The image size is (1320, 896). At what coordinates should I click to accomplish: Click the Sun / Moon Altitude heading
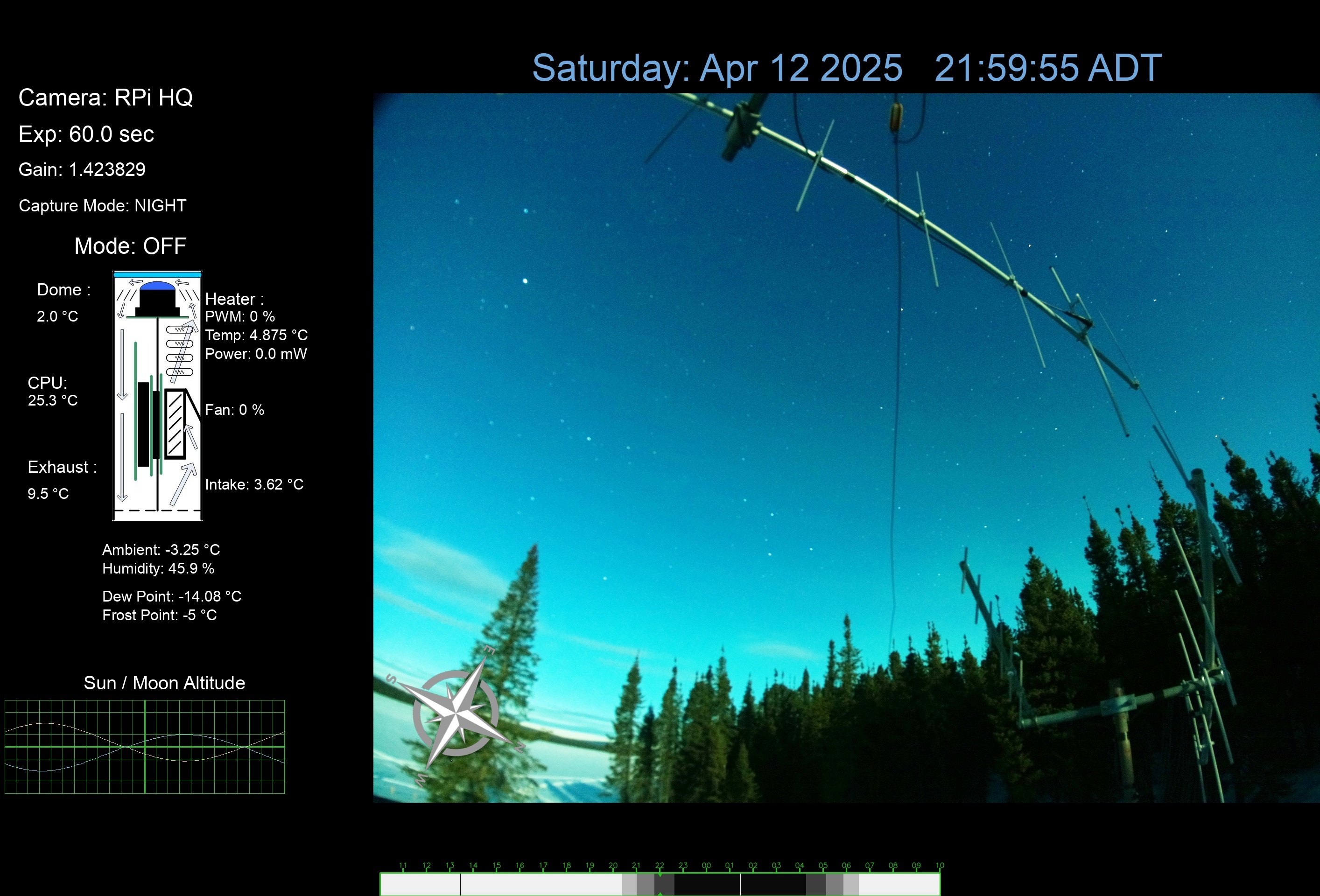[164, 683]
